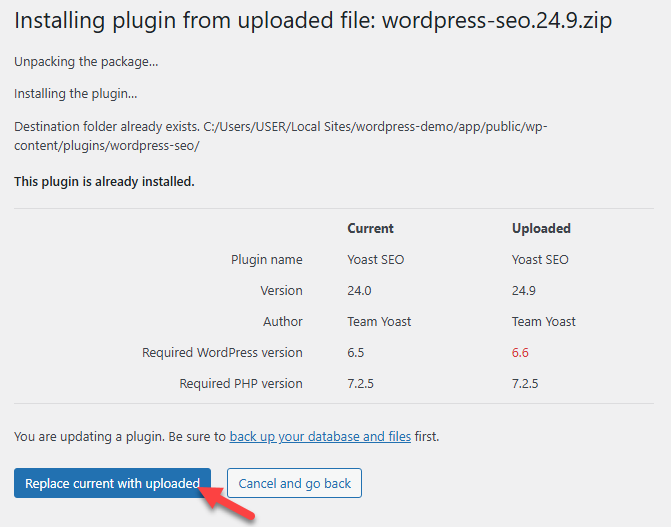
Task: Click the Replace current with uploaded button
Action: 112,483
